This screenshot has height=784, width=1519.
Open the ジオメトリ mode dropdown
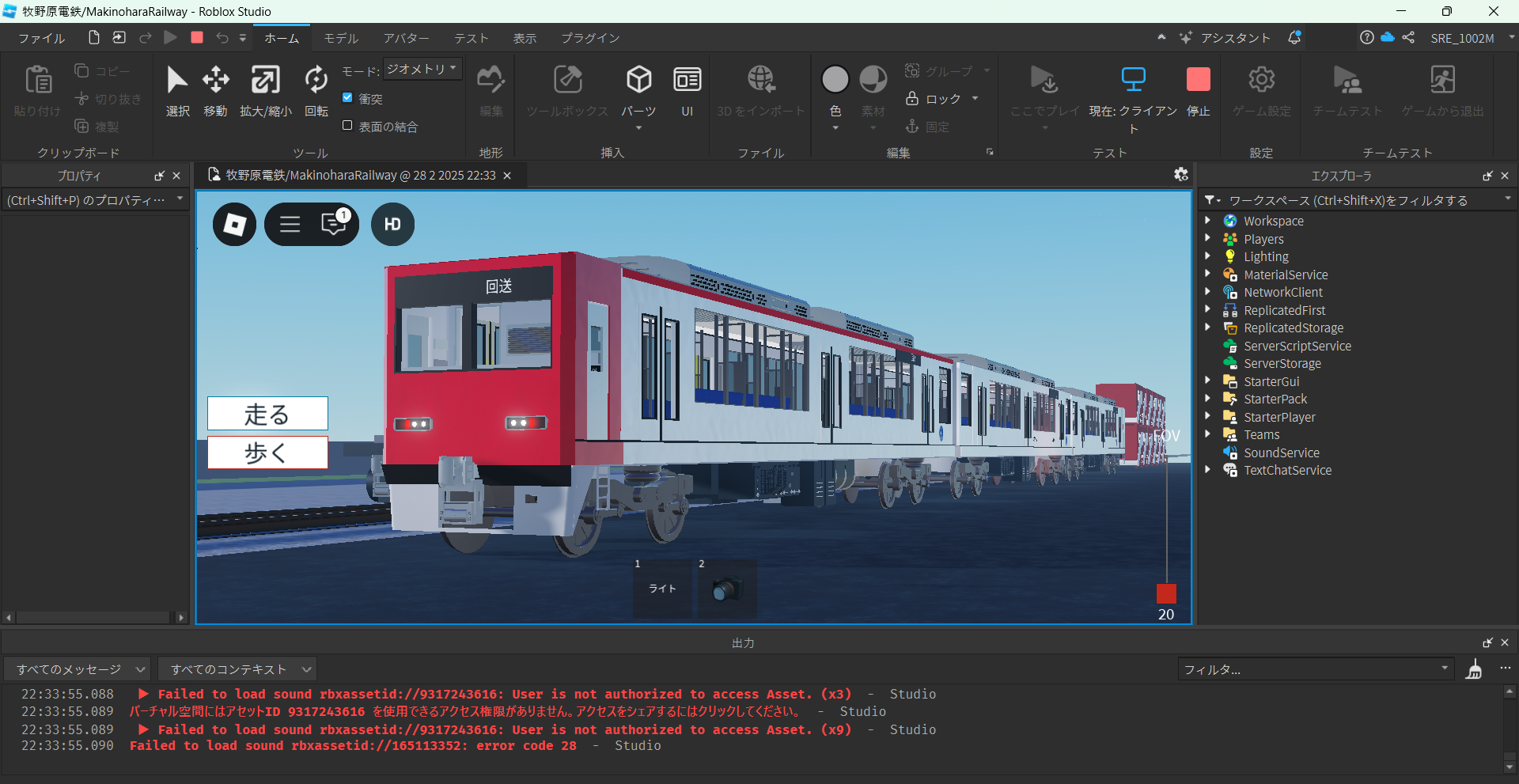coord(422,70)
